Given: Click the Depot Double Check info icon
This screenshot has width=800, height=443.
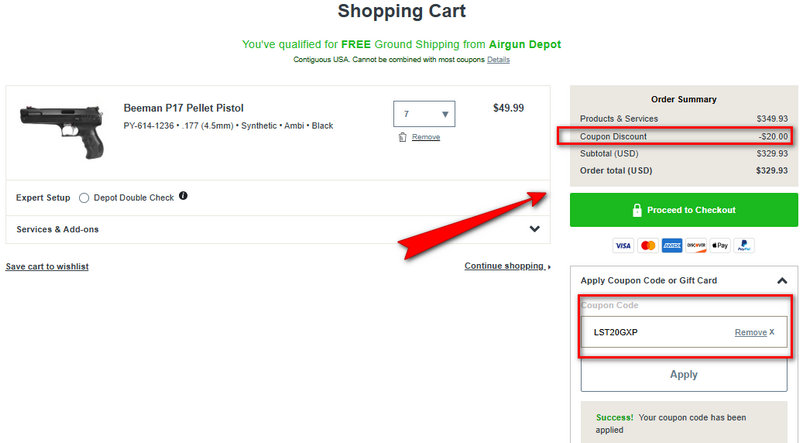Looking at the screenshot, I should click(184, 196).
